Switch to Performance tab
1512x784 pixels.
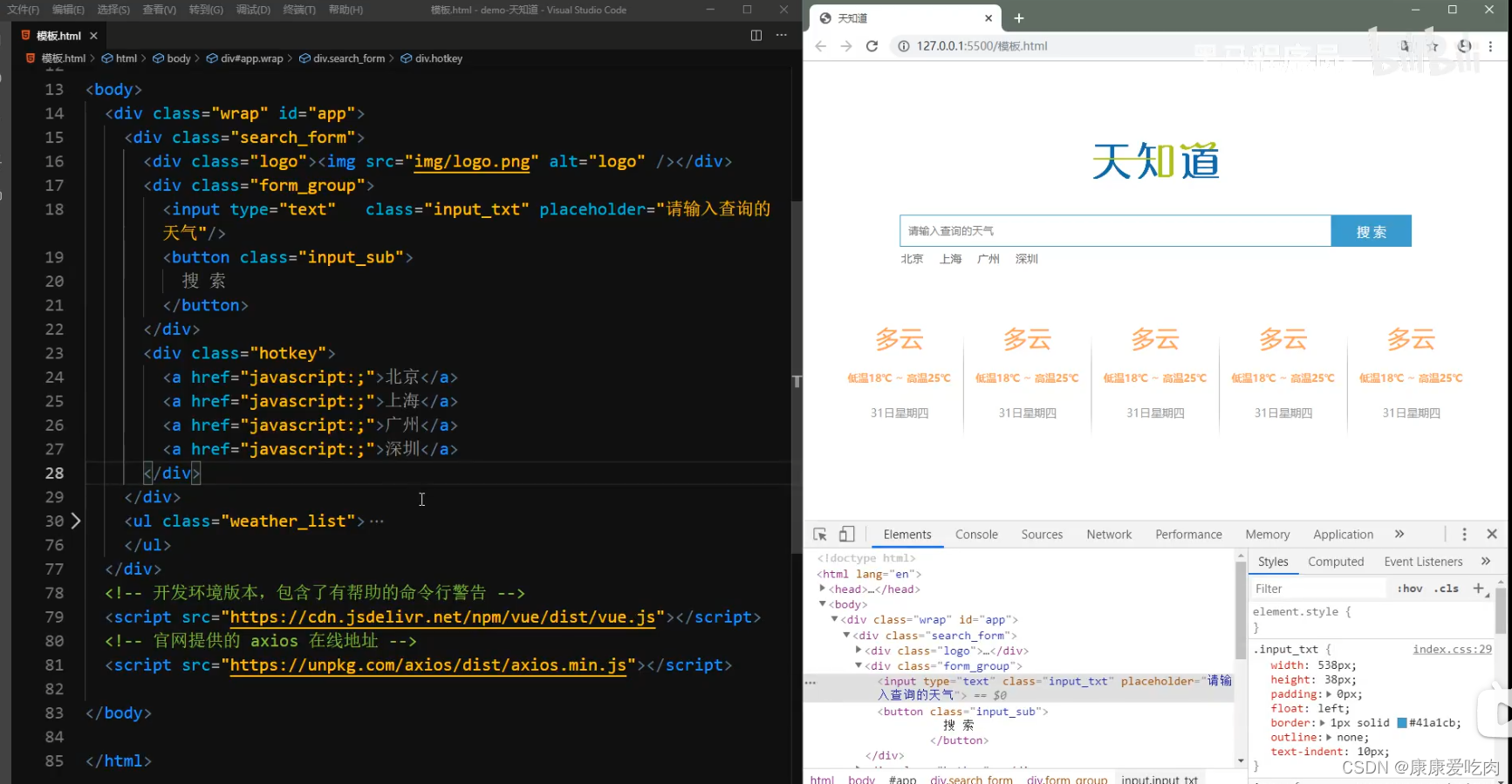click(x=1188, y=535)
